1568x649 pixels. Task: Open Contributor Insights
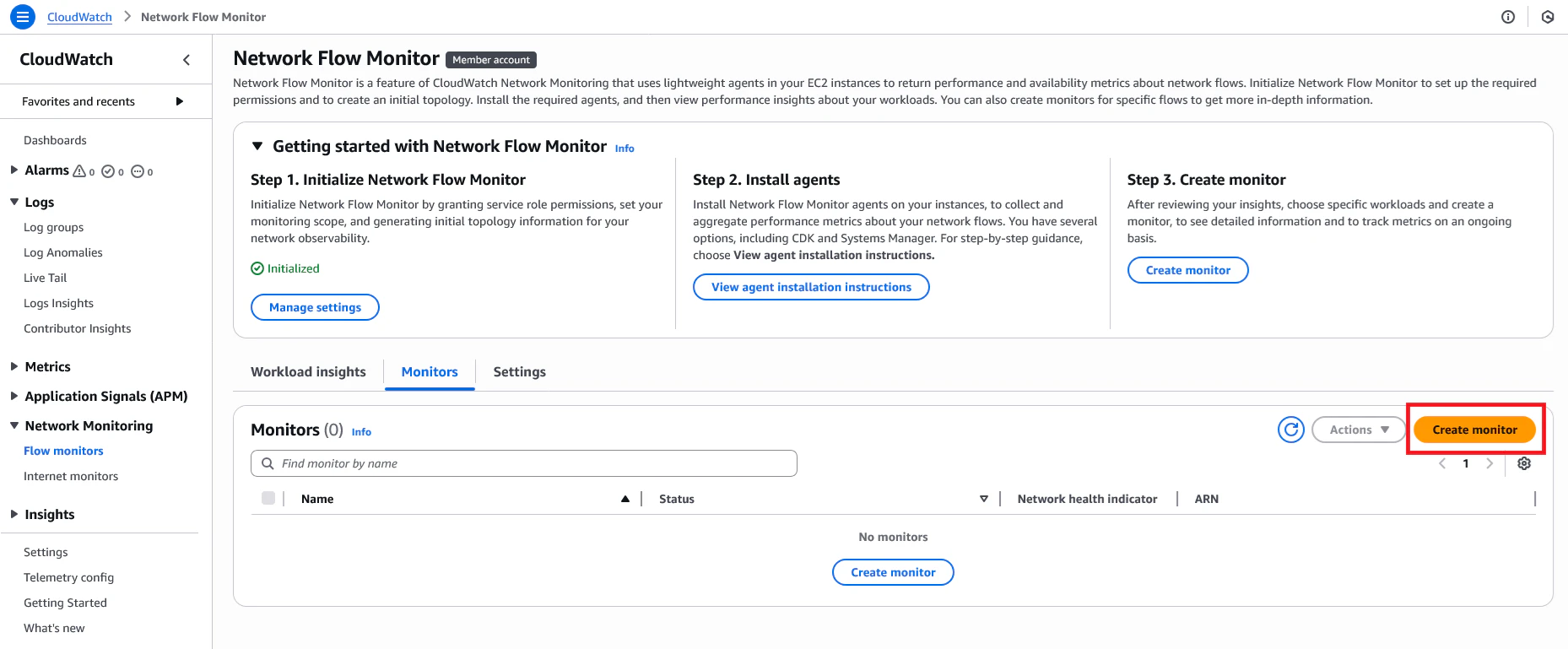coord(78,328)
